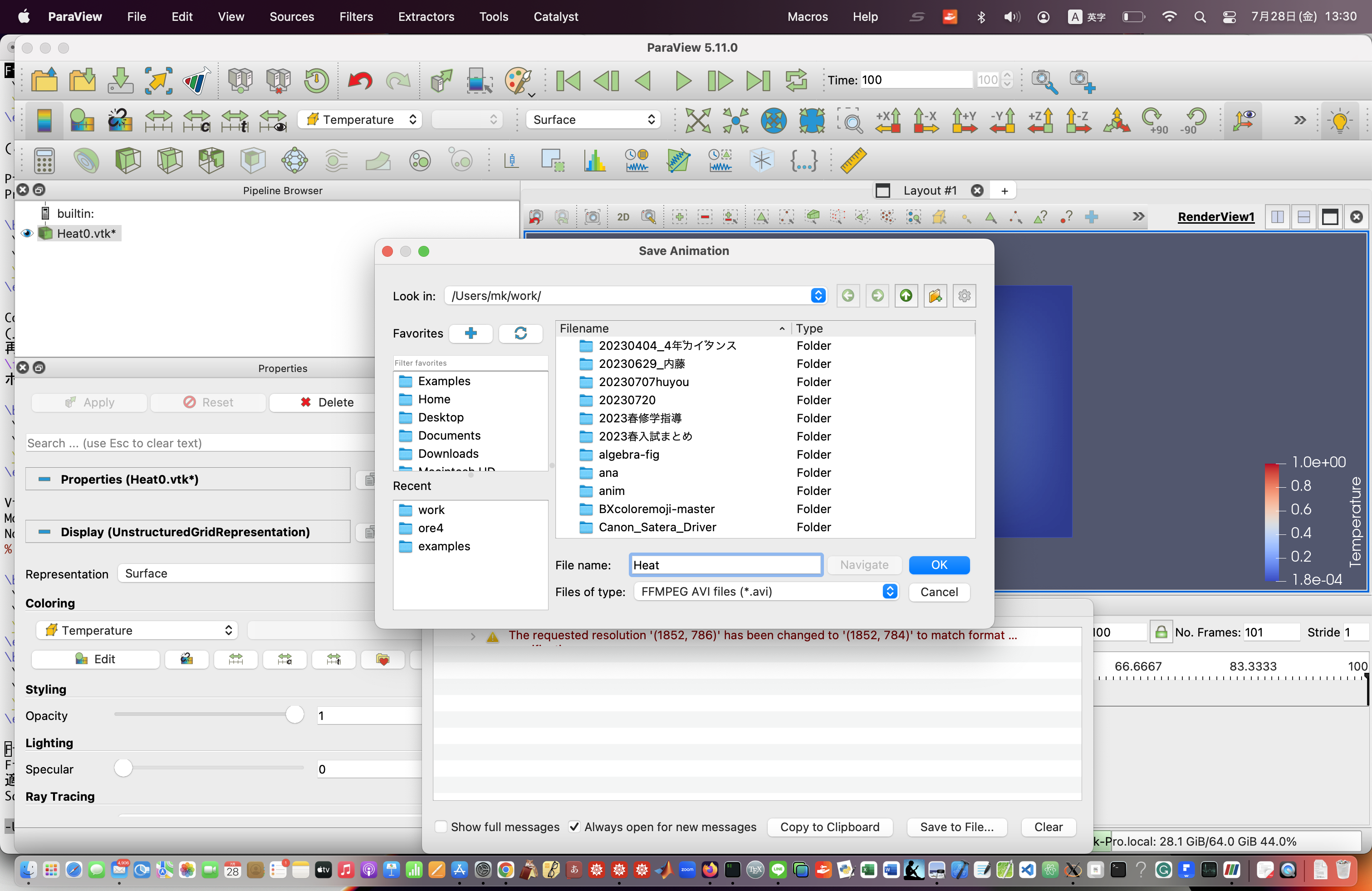This screenshot has height=891, width=1372.
Task: Click the Open file folder icon
Action: (x=44, y=80)
